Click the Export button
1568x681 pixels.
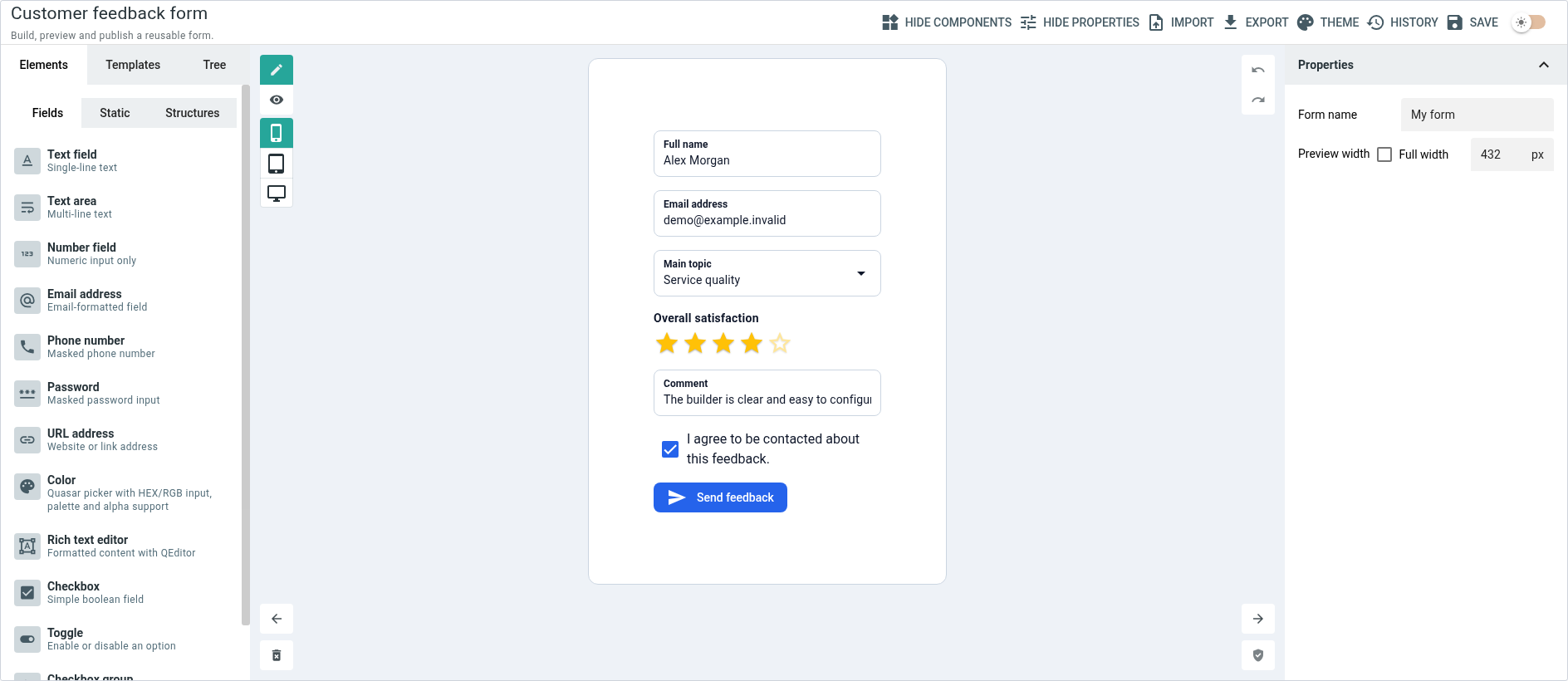(1255, 22)
